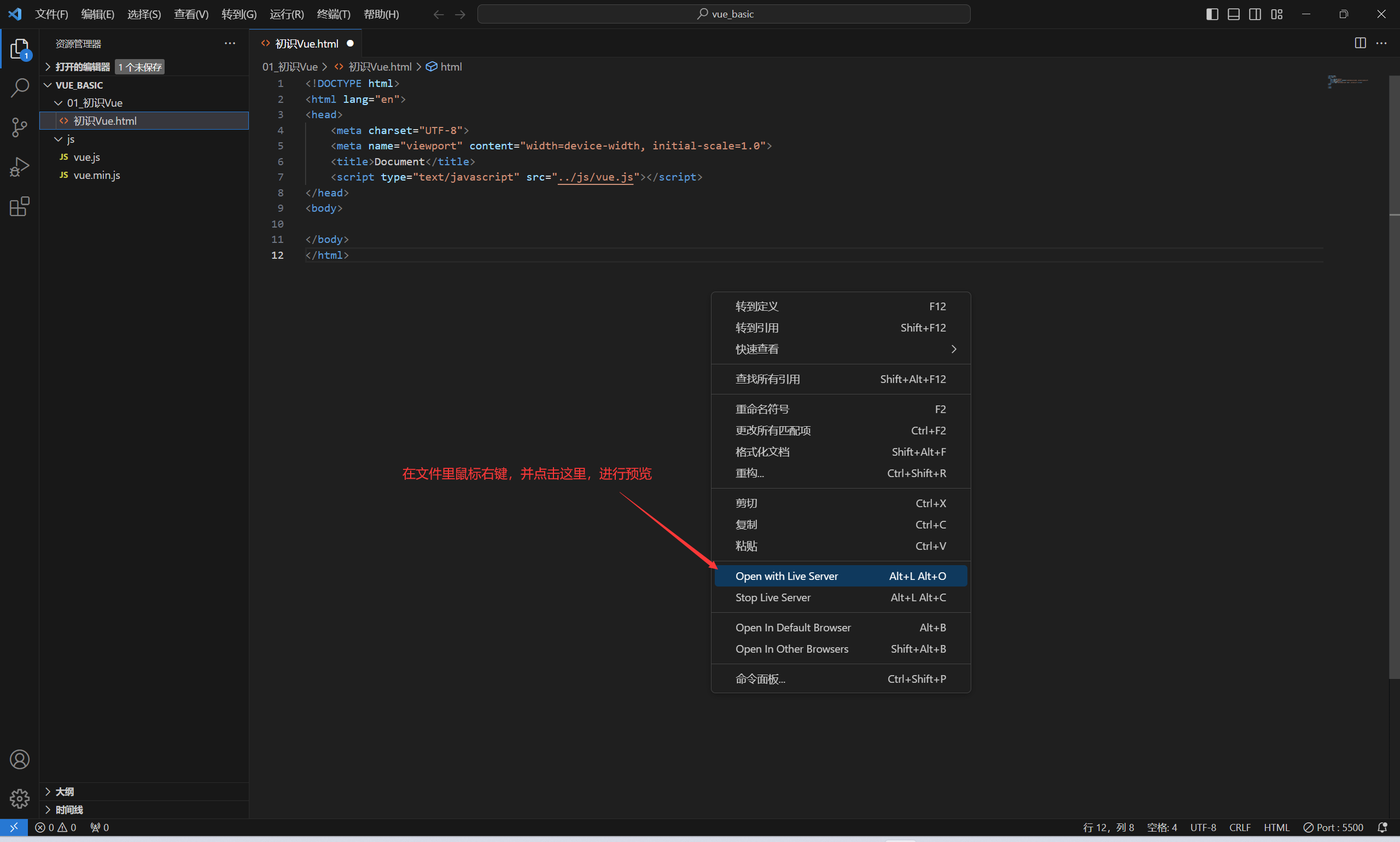The height and width of the screenshot is (842, 1400).
Task: Open the Extensions view
Action: (19, 206)
